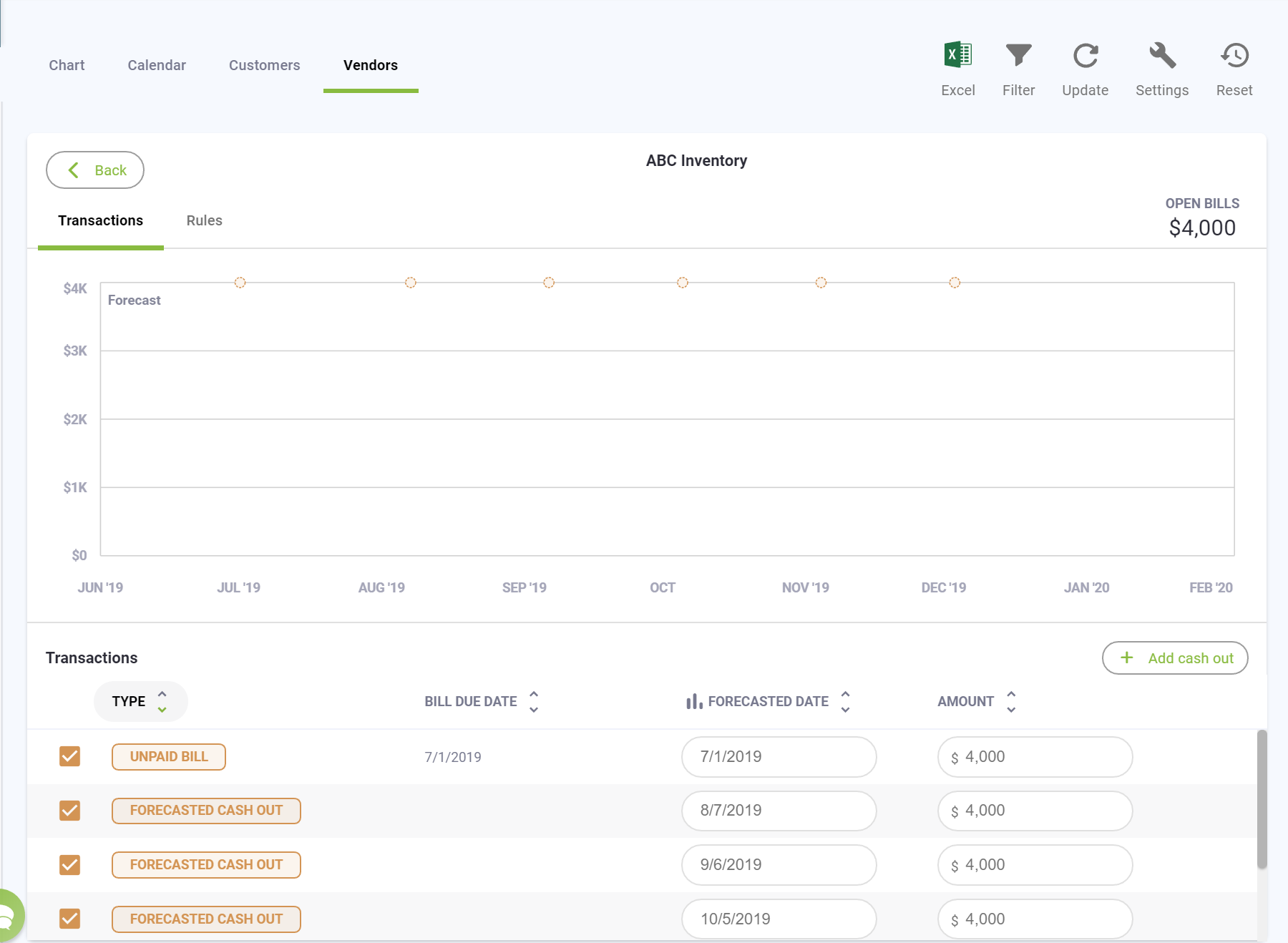This screenshot has height=943, width=1288.
Task: Export data with the Excel icon
Action: (957, 55)
